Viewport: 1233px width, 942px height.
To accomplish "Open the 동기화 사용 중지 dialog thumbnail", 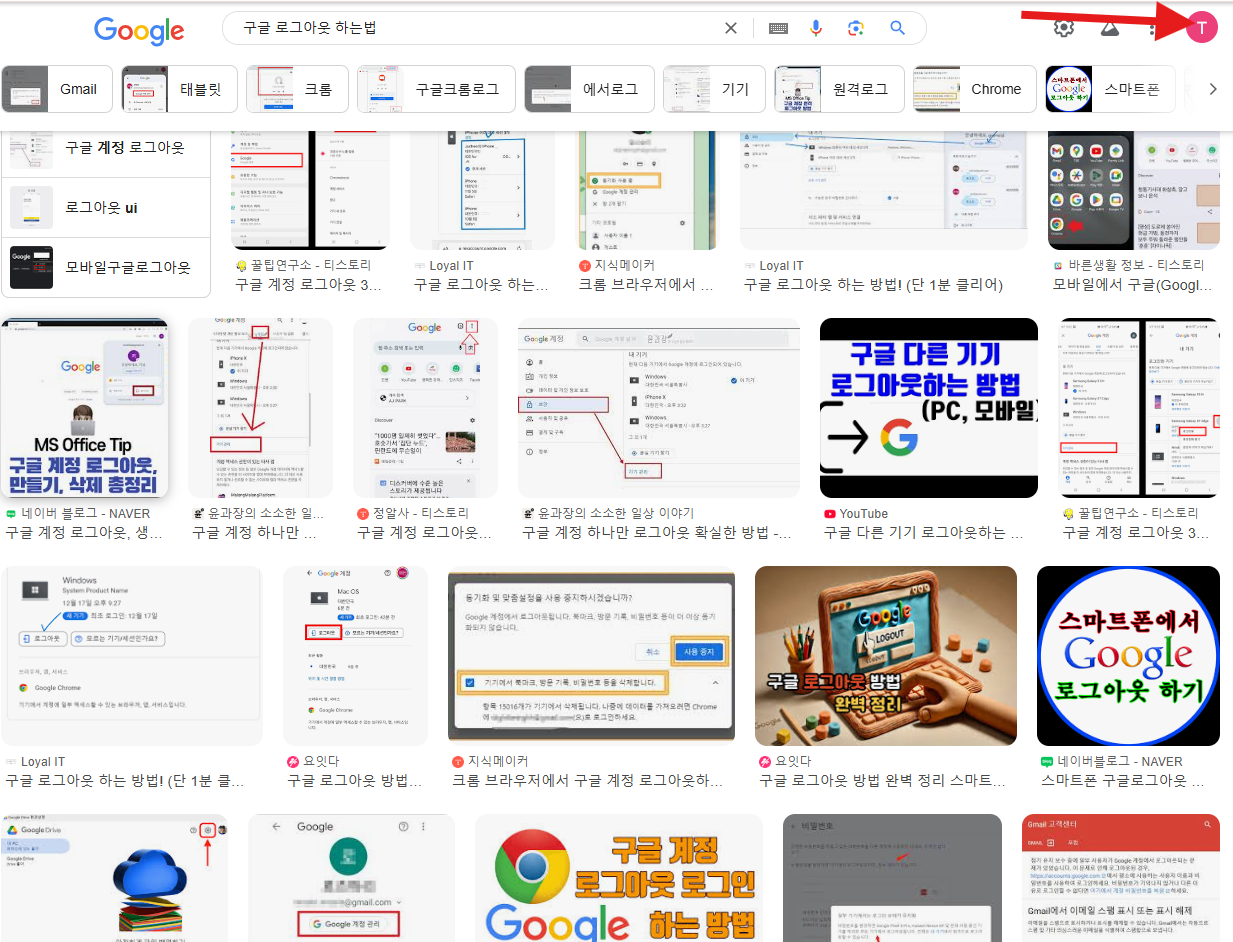I will 591,656.
